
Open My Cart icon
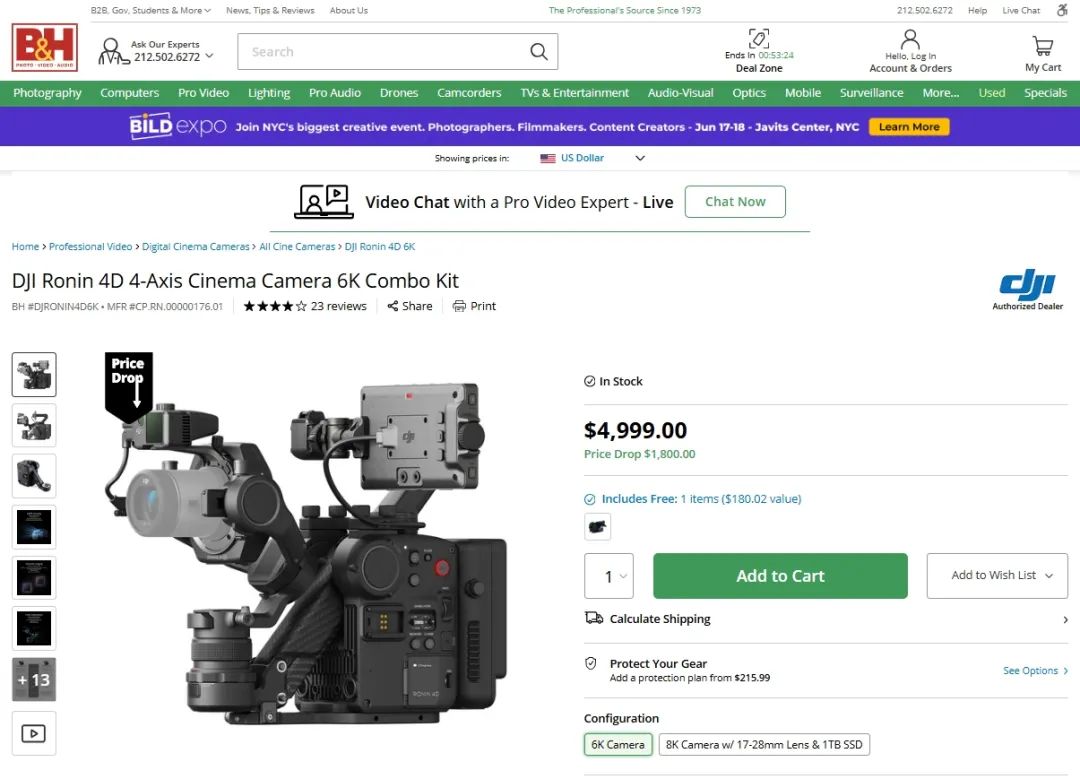pyautogui.click(x=1043, y=46)
